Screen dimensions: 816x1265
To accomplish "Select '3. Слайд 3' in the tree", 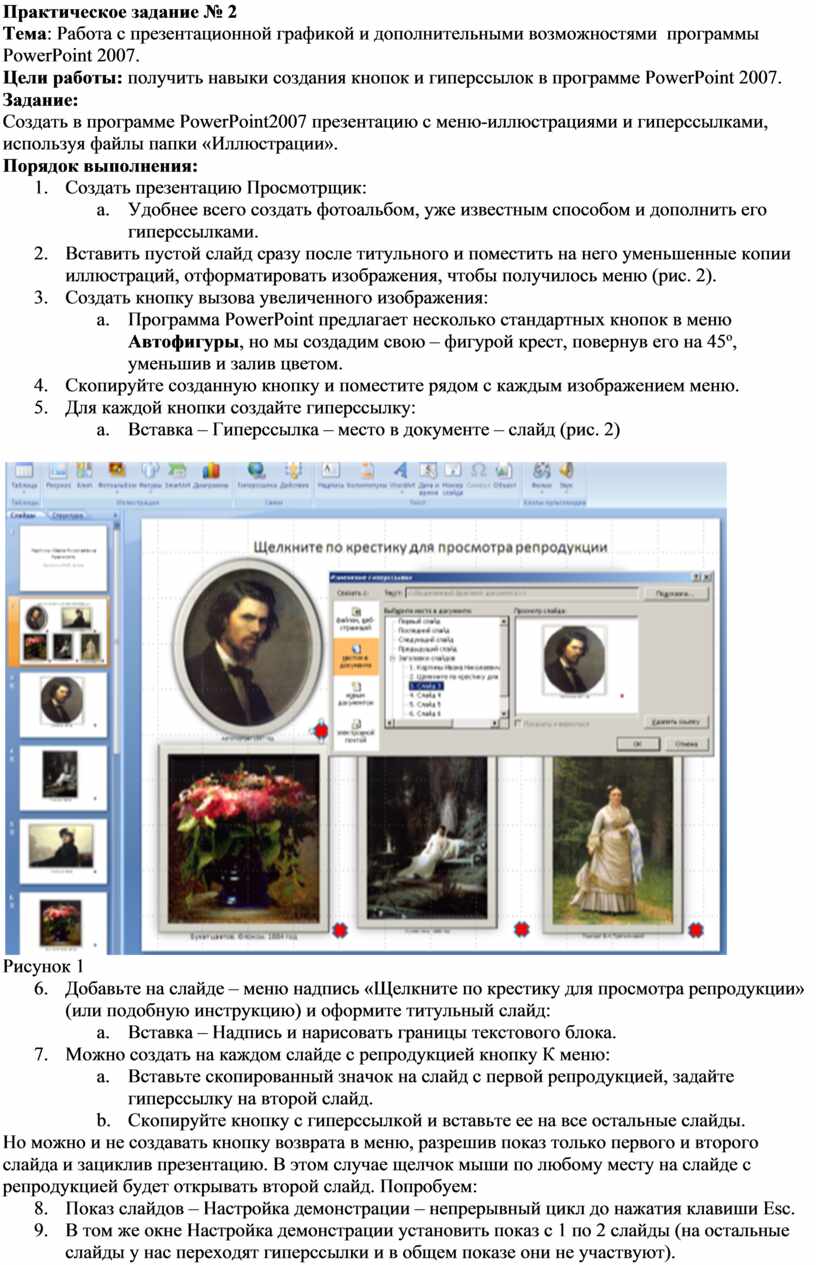I will click(x=426, y=686).
